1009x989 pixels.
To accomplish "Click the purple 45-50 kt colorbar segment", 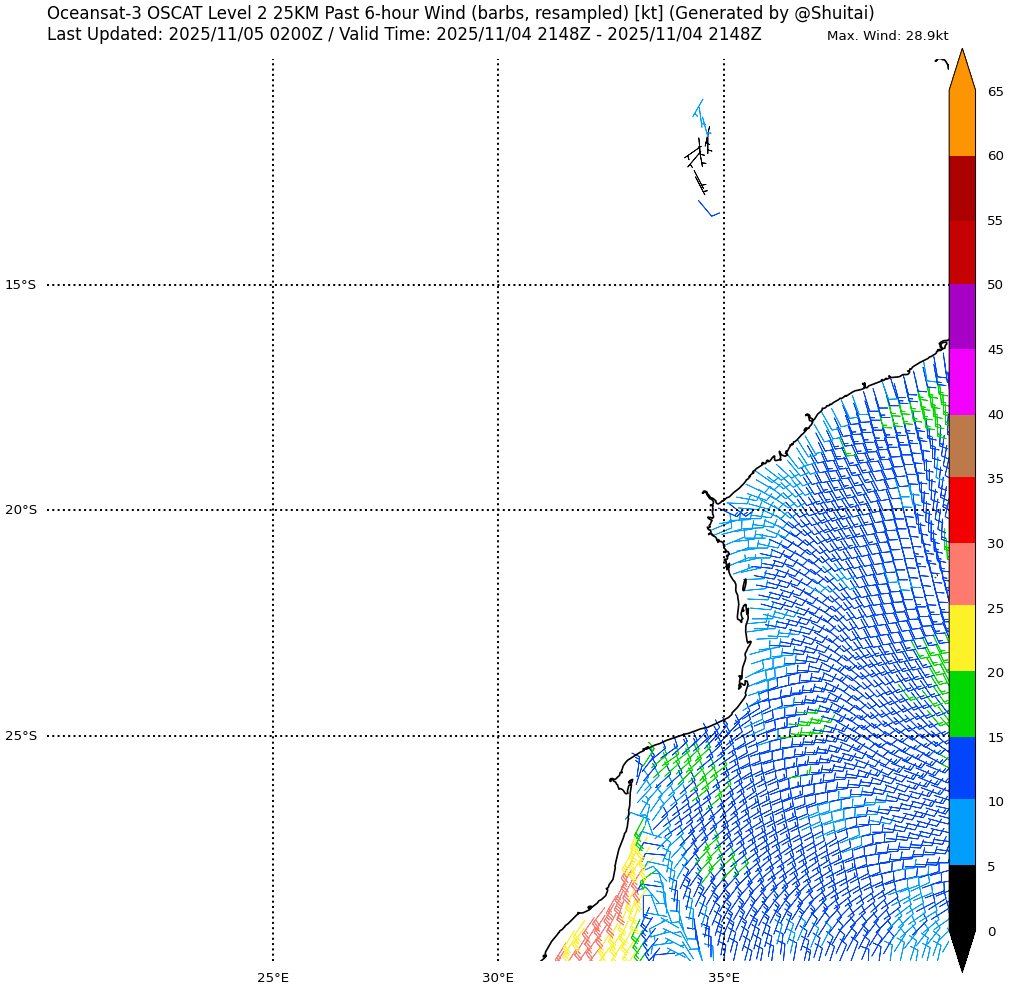I will [961, 317].
